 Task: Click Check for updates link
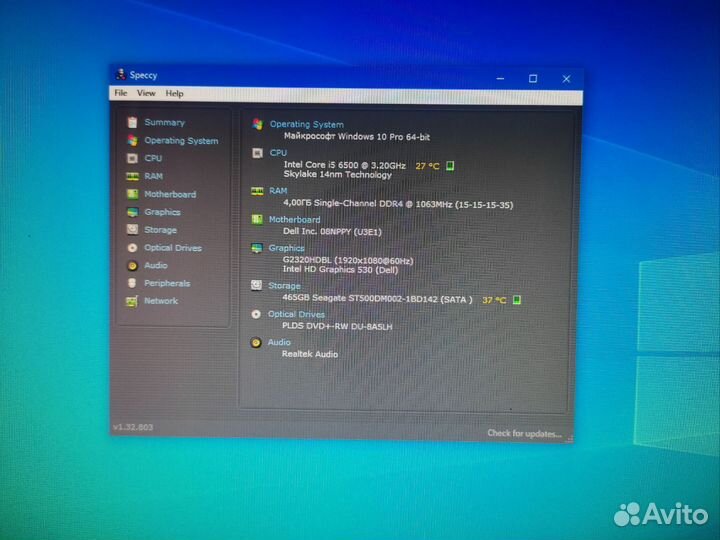524,433
